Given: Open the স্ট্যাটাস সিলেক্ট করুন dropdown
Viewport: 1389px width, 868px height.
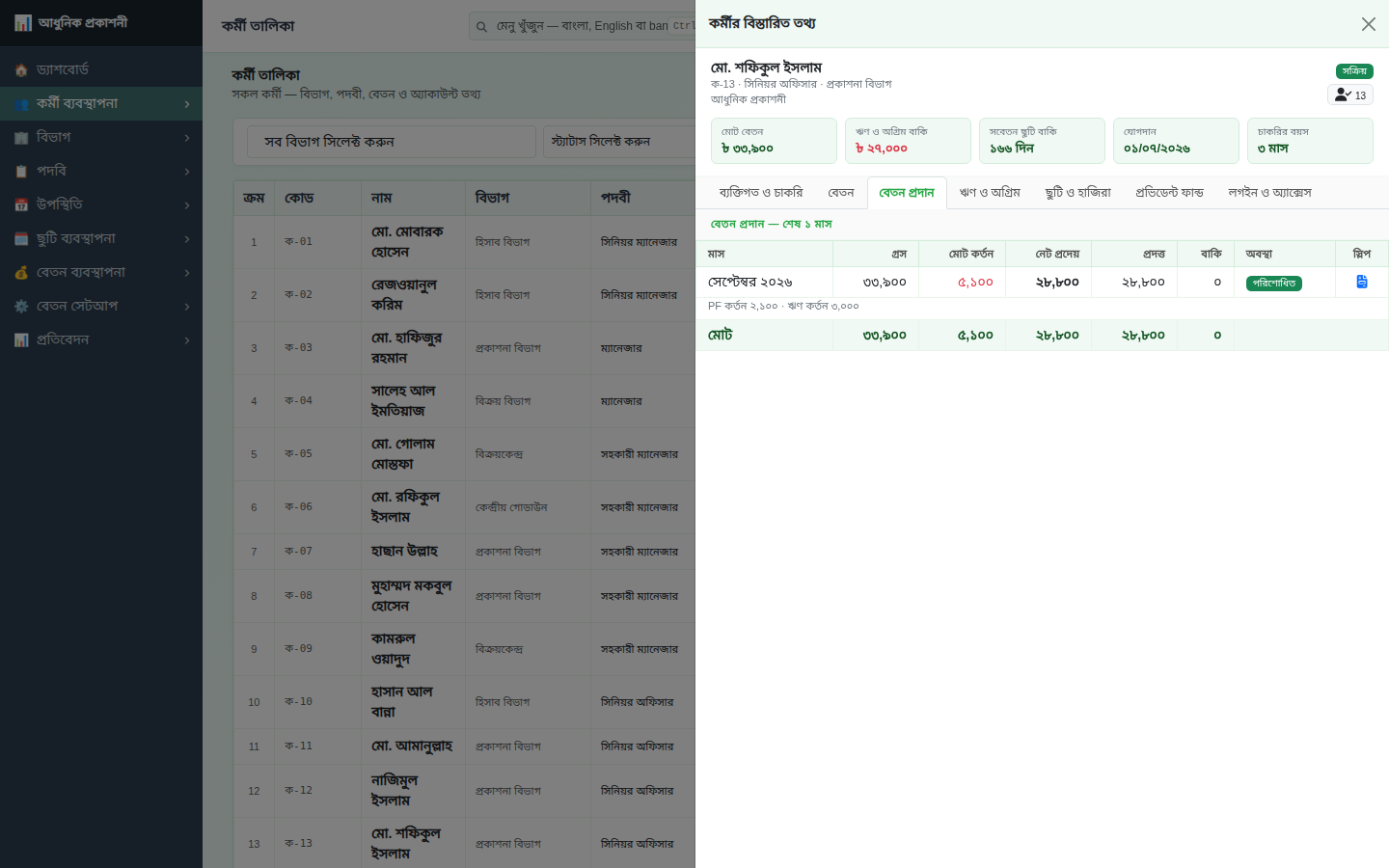Looking at the screenshot, I should point(618,142).
